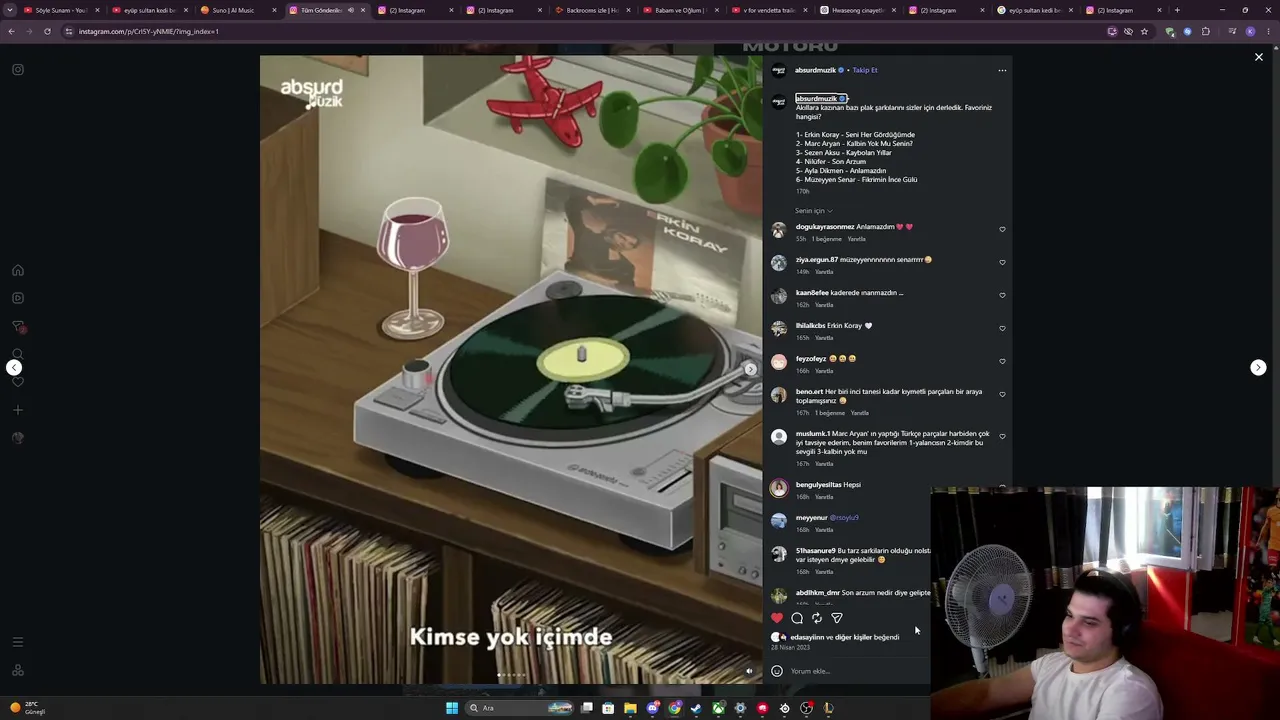Go to the next post arrow
Screen dimensions: 1280x720
(1258, 368)
